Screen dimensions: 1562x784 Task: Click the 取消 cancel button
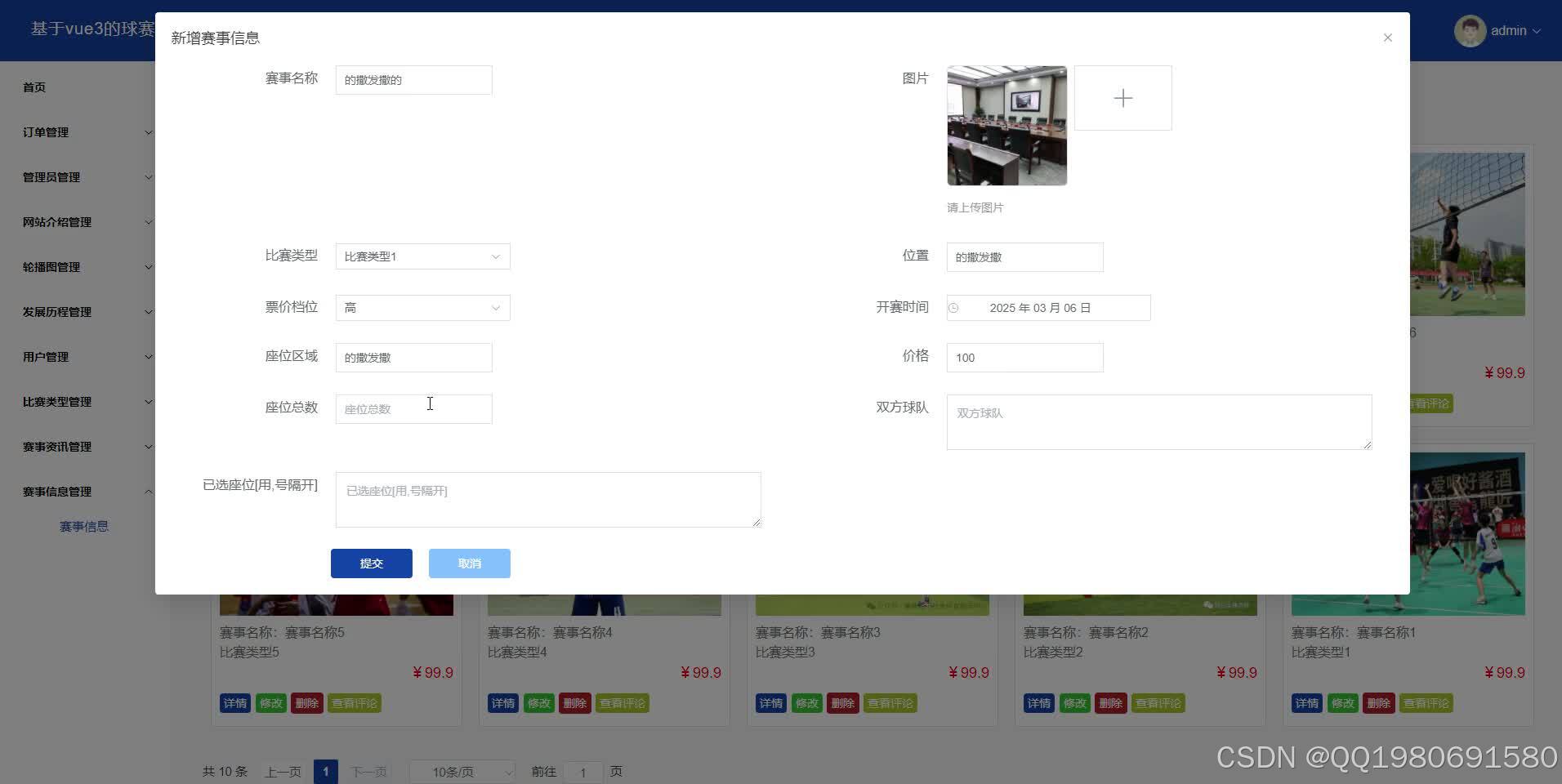pyautogui.click(x=469, y=563)
